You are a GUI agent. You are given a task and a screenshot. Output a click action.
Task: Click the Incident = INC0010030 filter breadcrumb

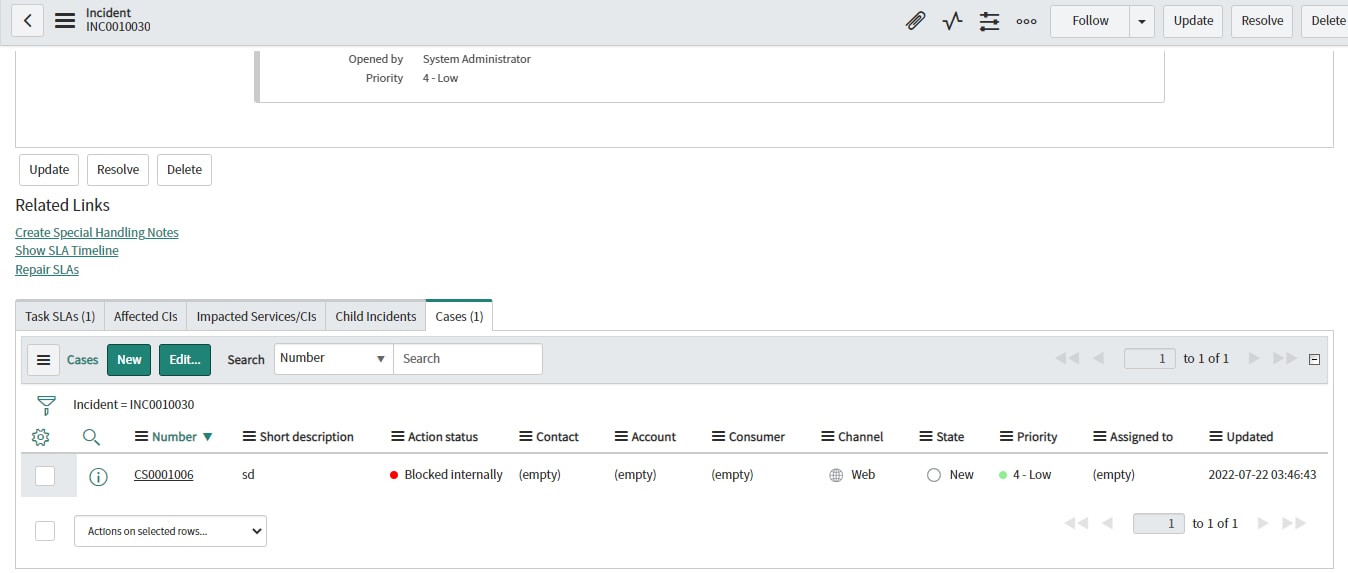click(134, 405)
